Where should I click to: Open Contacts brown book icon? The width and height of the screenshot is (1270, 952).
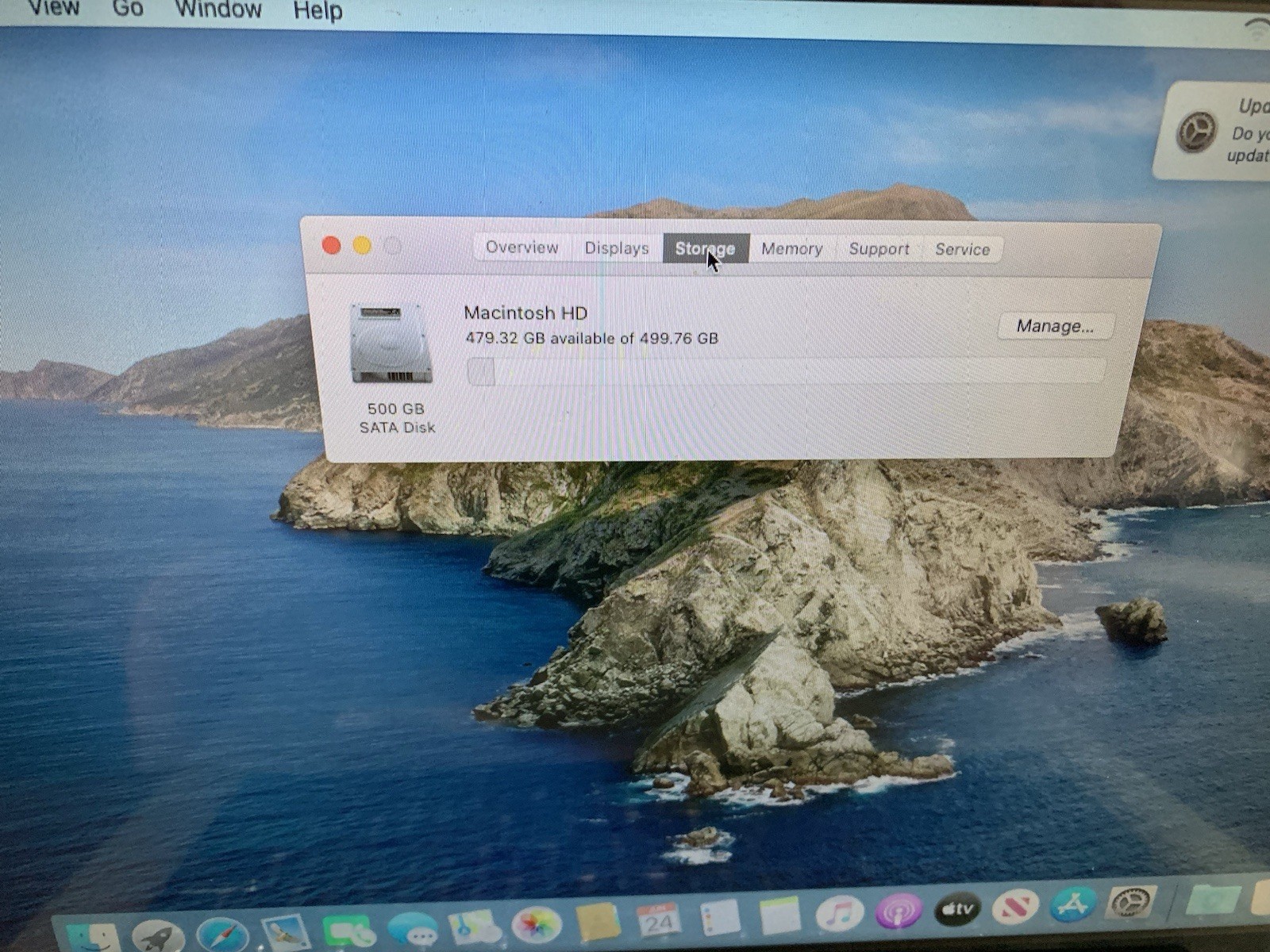pyautogui.click(x=598, y=923)
